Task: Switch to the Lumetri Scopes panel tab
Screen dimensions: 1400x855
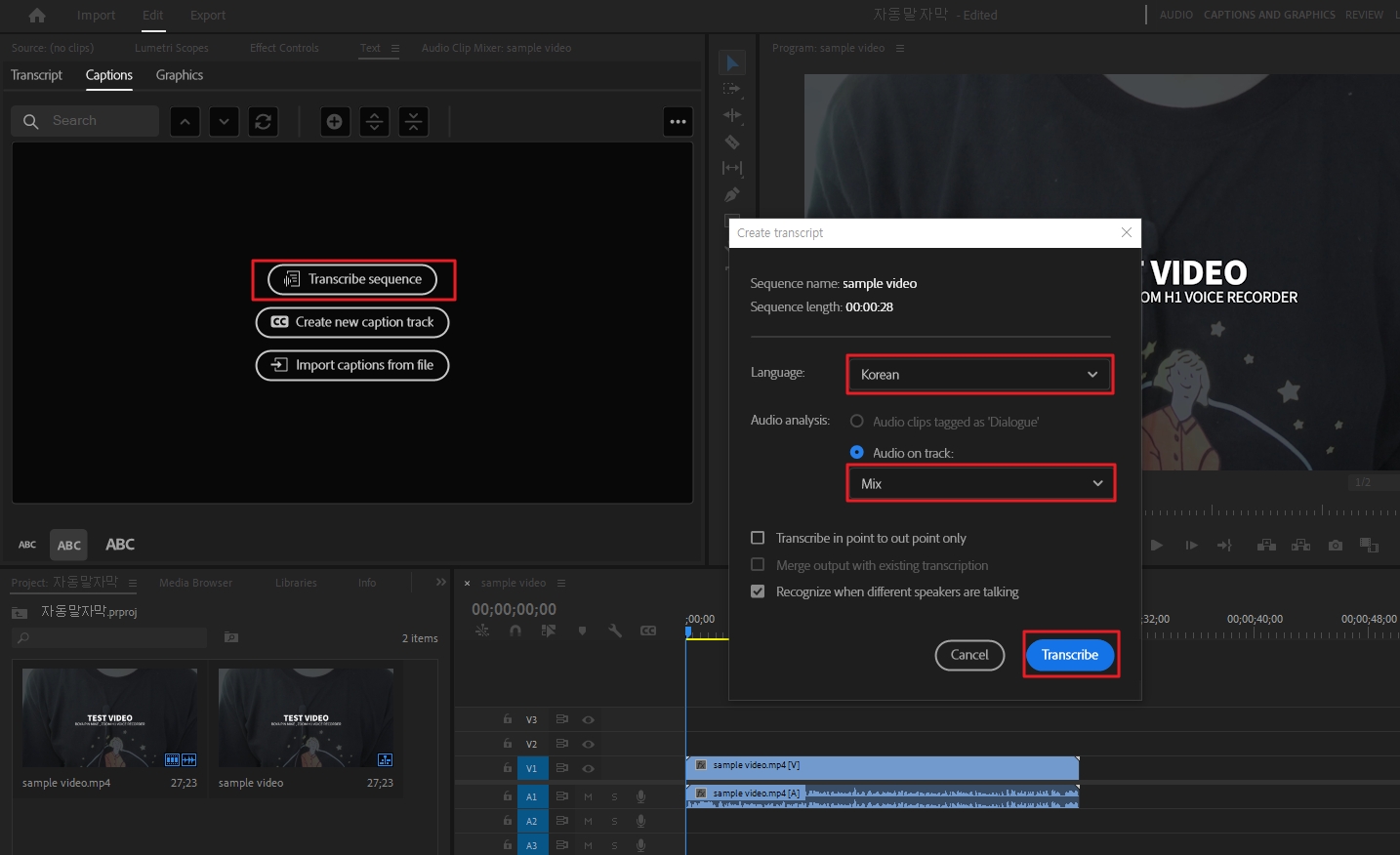Action: point(172,48)
